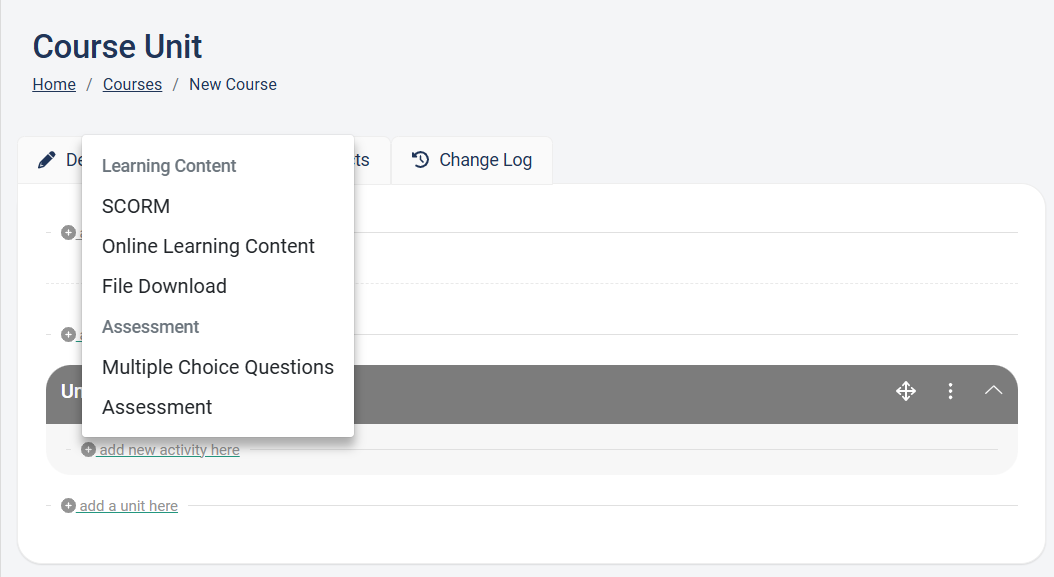Click the plus icon beside "add a unit here"
Viewport: 1054px width, 577px height.
(68, 506)
